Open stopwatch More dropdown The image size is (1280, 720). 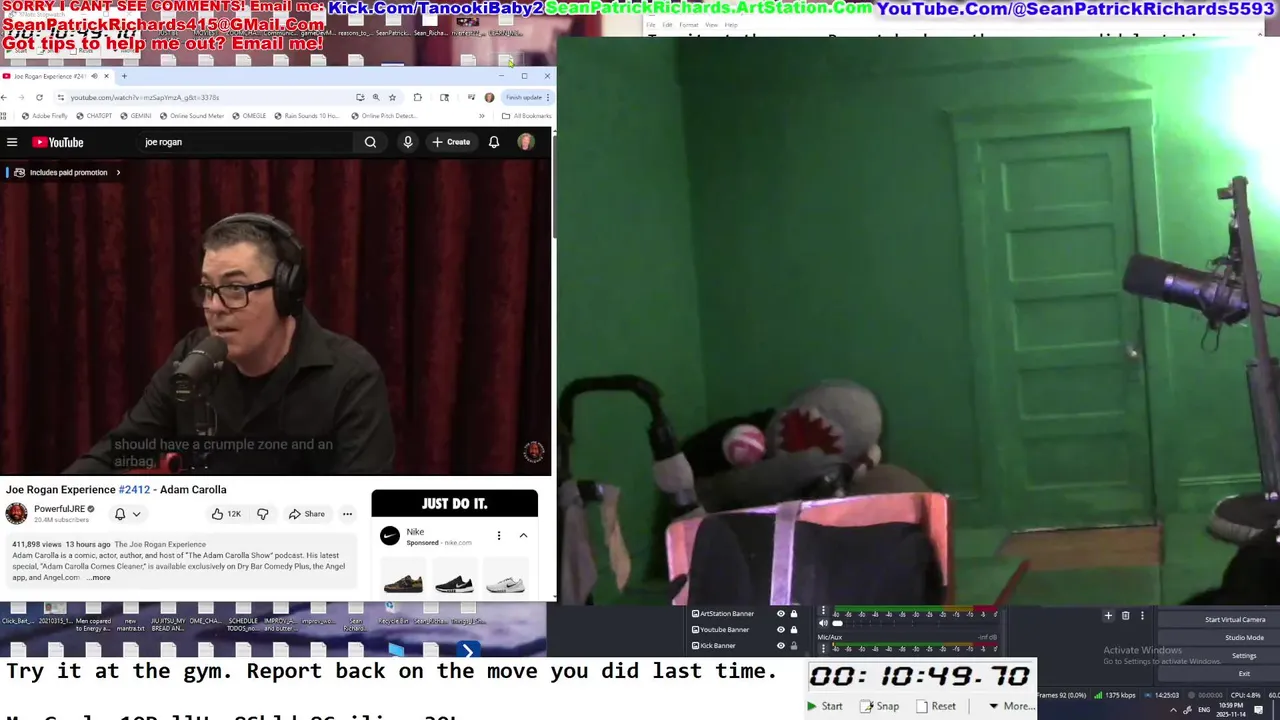tap(1011, 706)
